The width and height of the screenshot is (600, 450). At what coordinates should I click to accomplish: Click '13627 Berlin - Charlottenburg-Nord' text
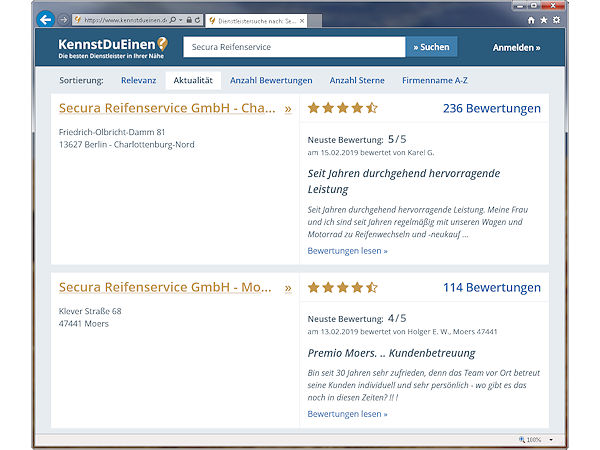tap(127, 145)
